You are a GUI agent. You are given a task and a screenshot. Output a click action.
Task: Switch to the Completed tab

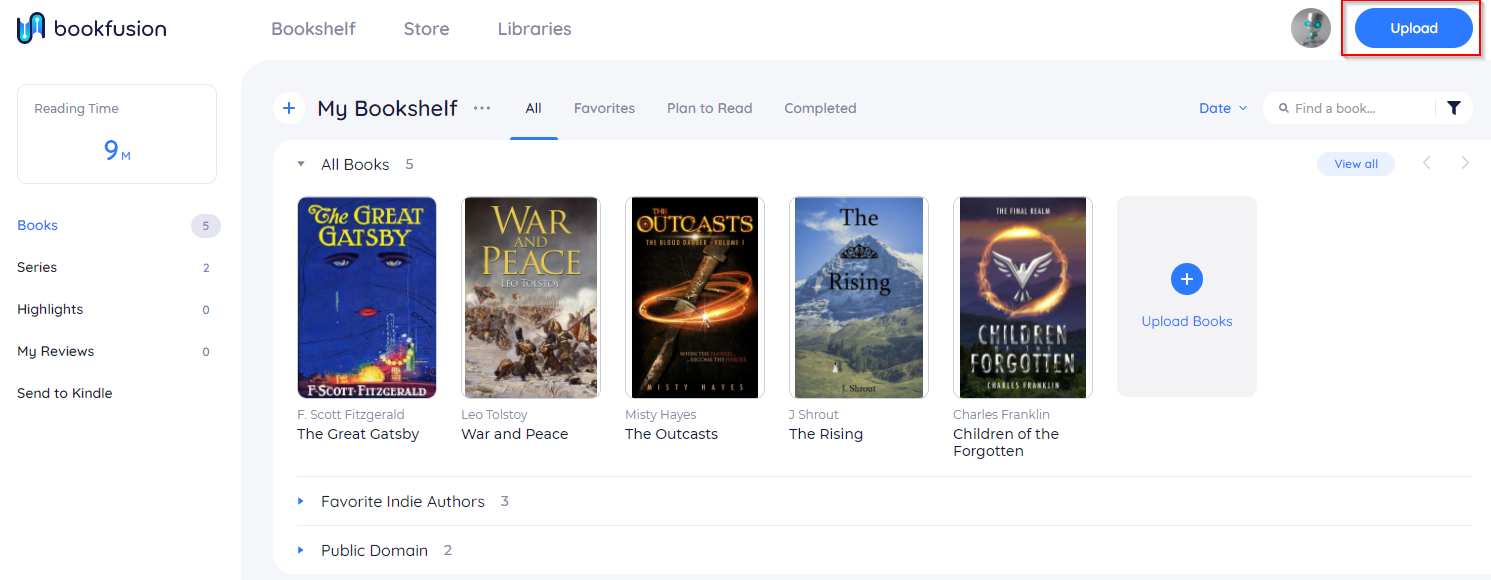coord(820,108)
